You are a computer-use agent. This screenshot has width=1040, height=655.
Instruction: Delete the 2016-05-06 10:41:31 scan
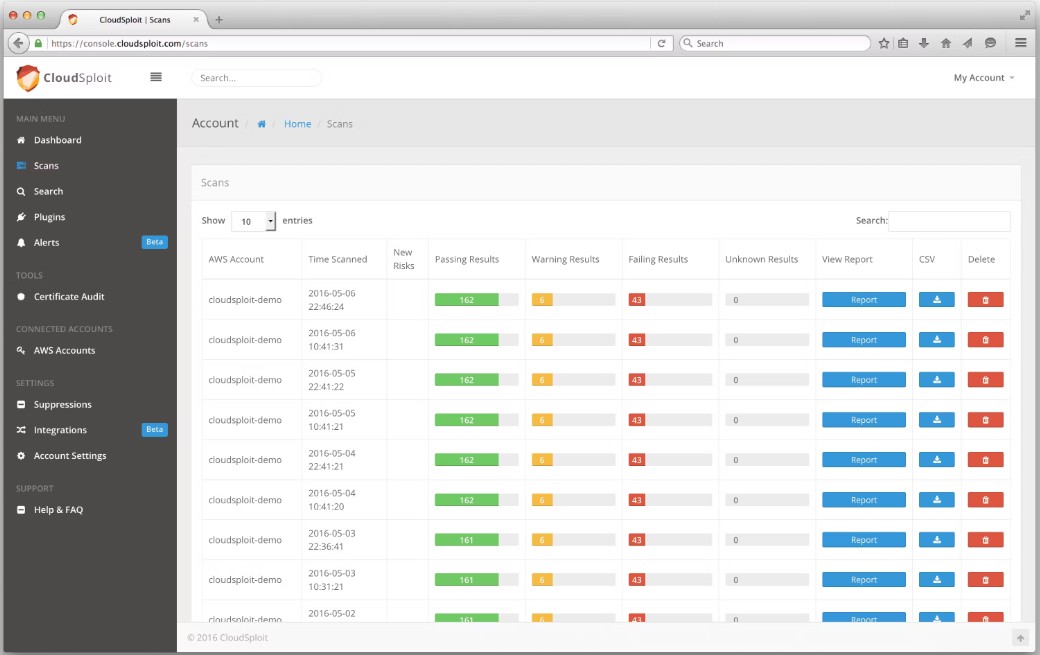pyautogui.click(x=985, y=339)
